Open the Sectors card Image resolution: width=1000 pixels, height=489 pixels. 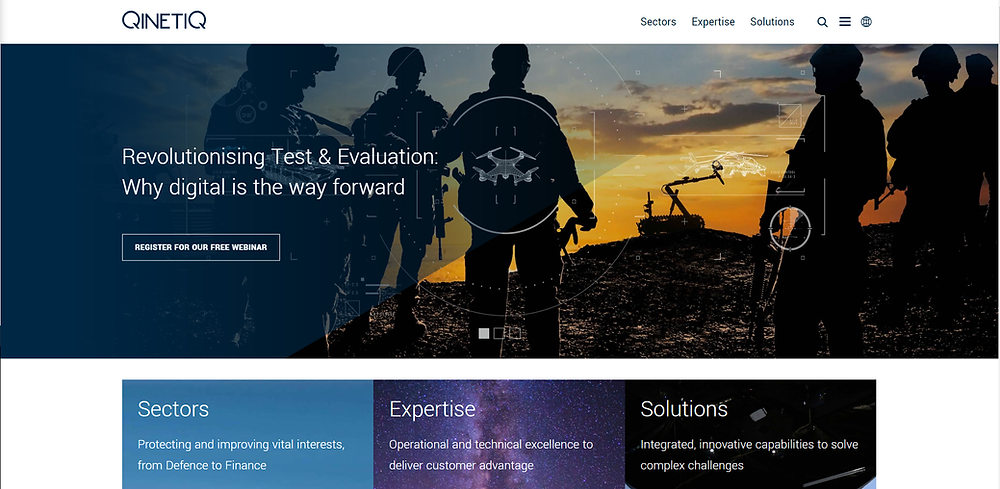pyautogui.click(x=247, y=434)
